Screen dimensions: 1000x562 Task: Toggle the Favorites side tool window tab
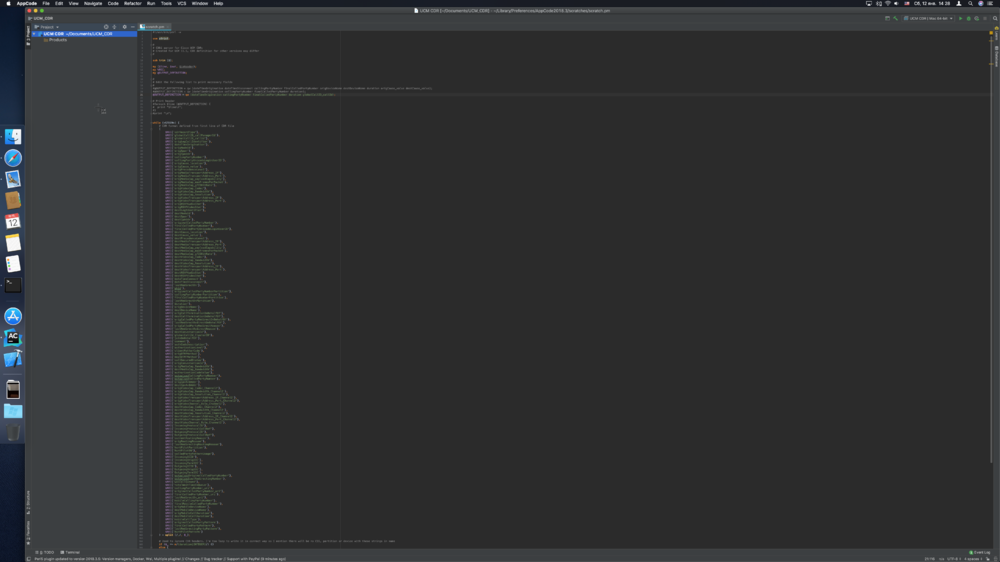[x=28, y=533]
